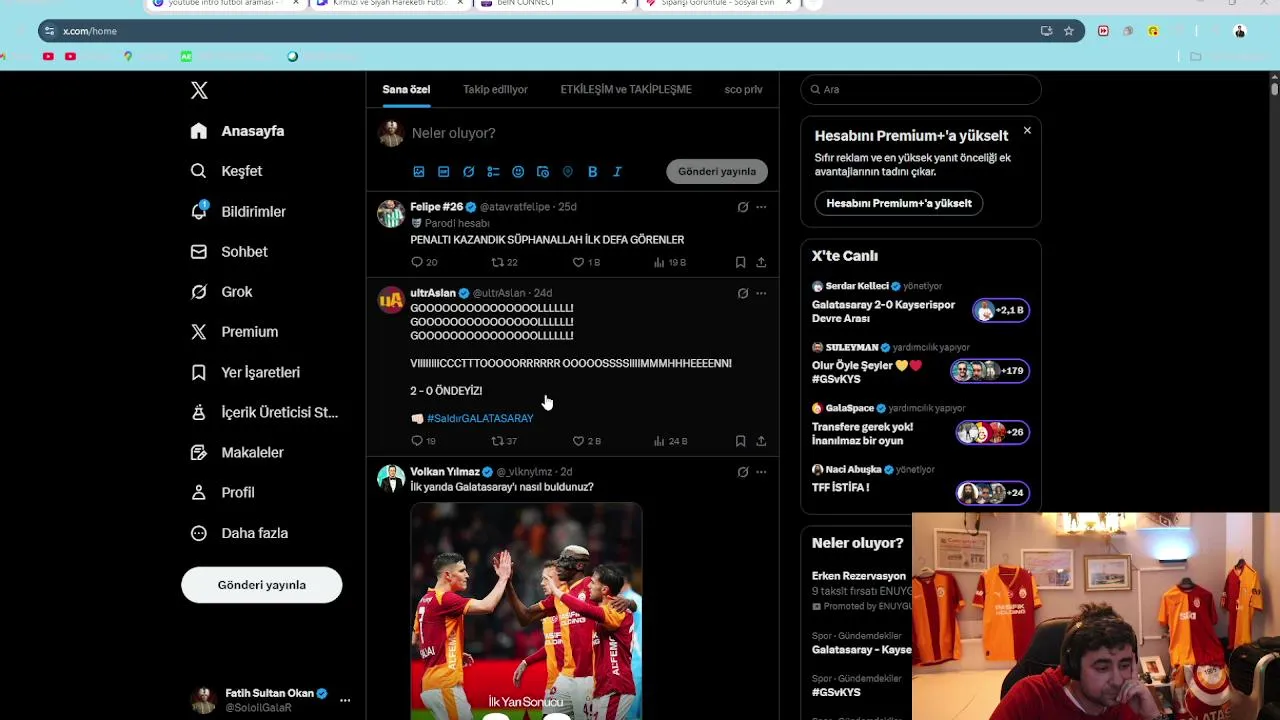Open more options on ultrAslan post
1280x720 pixels.
[761, 293]
